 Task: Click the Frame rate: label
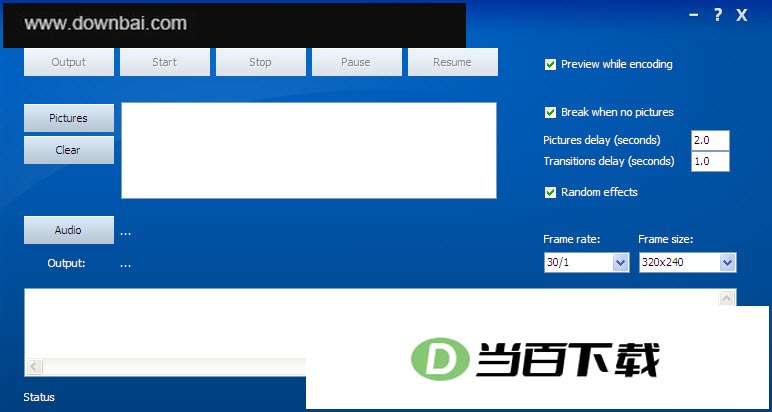[x=572, y=239]
